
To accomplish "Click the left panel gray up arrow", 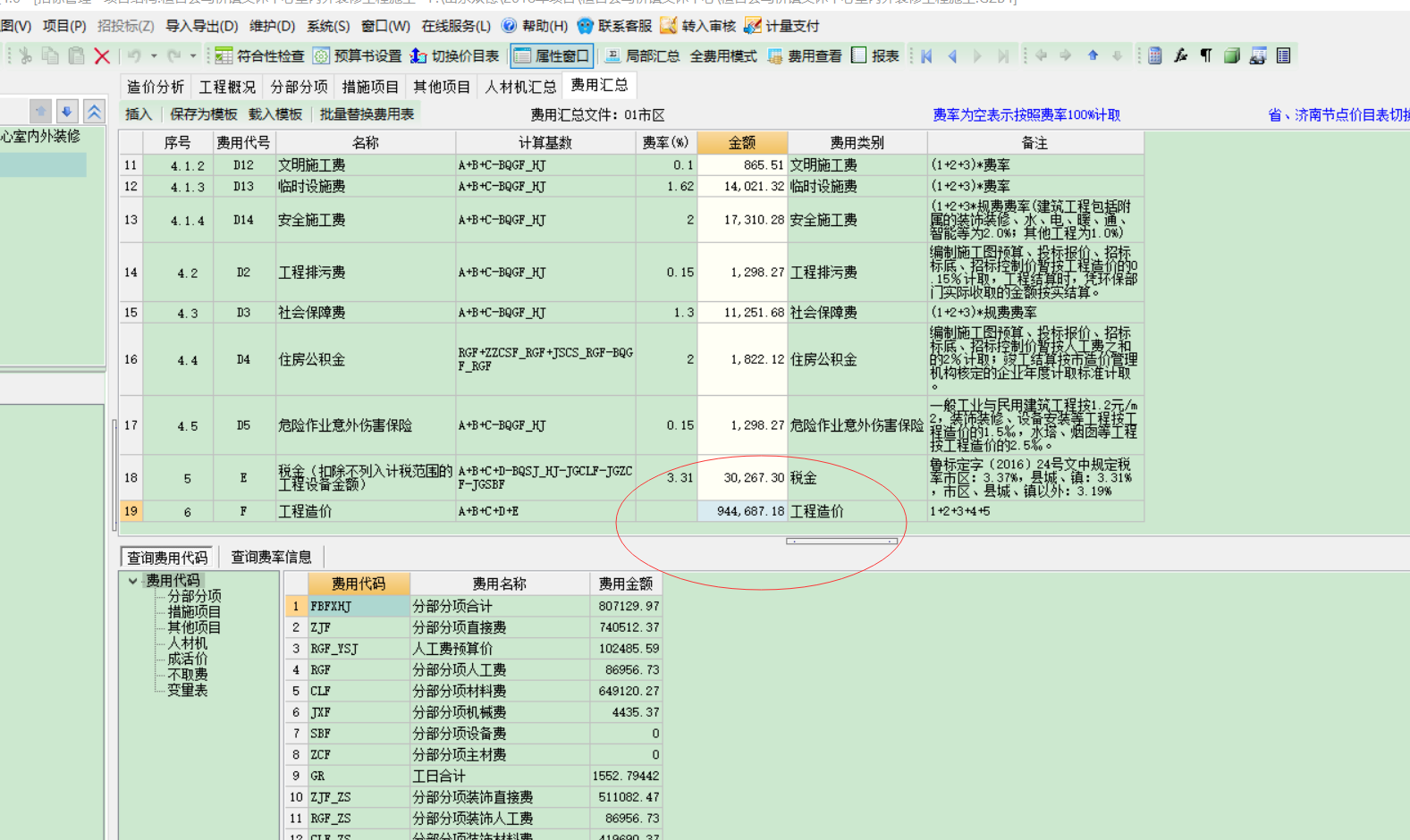I will [x=40, y=112].
